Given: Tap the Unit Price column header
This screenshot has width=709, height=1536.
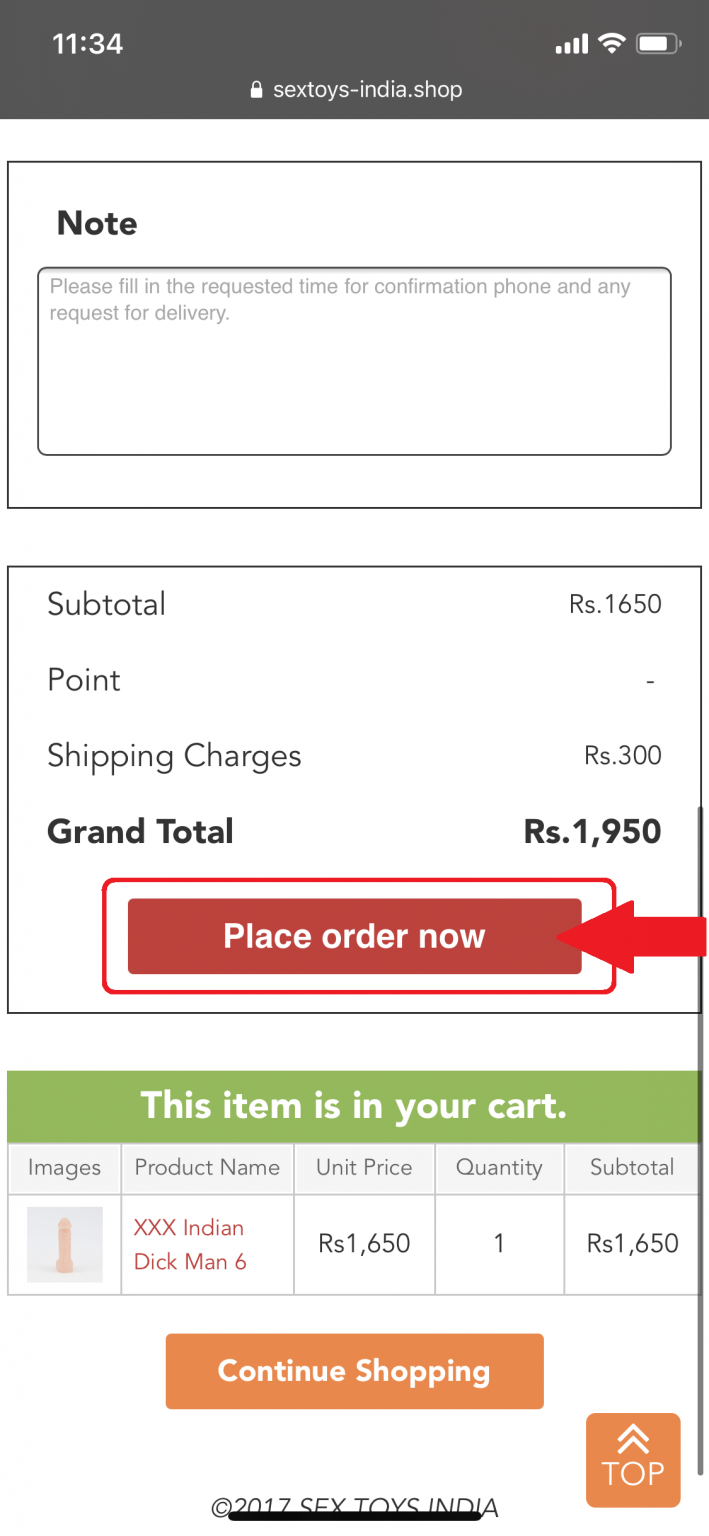Looking at the screenshot, I should click(x=364, y=1167).
